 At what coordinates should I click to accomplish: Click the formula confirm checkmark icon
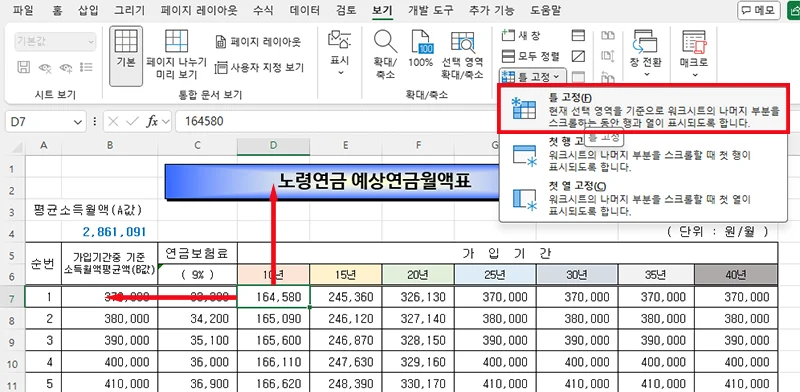(x=133, y=121)
